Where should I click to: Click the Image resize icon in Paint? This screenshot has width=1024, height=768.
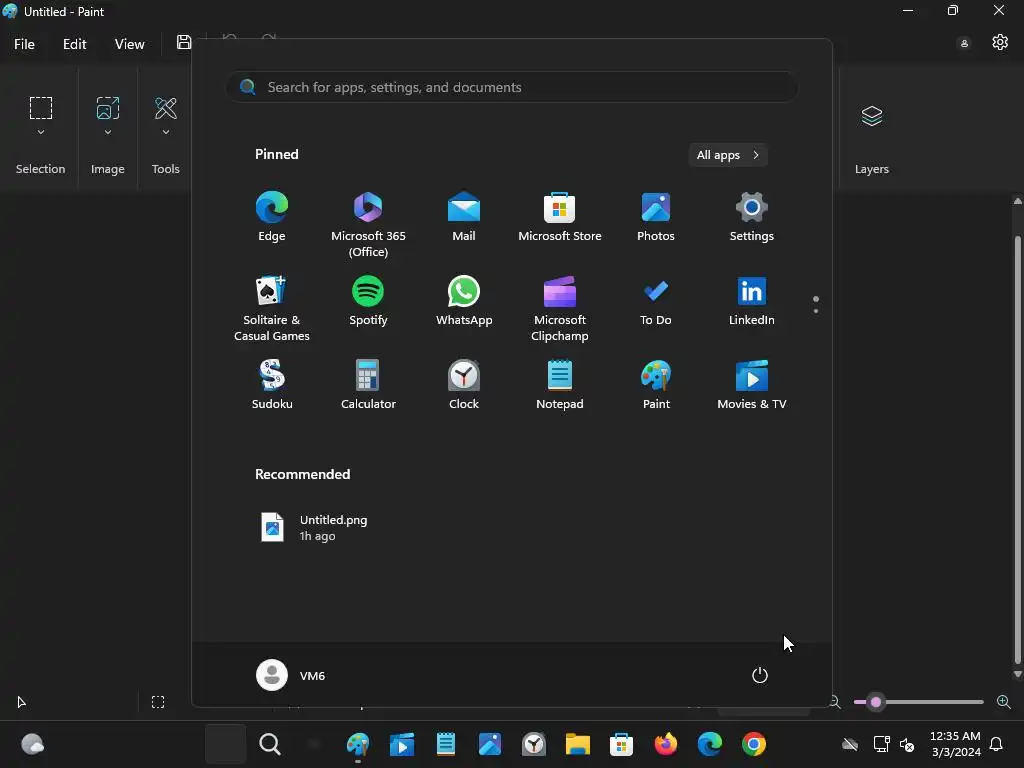[108, 108]
